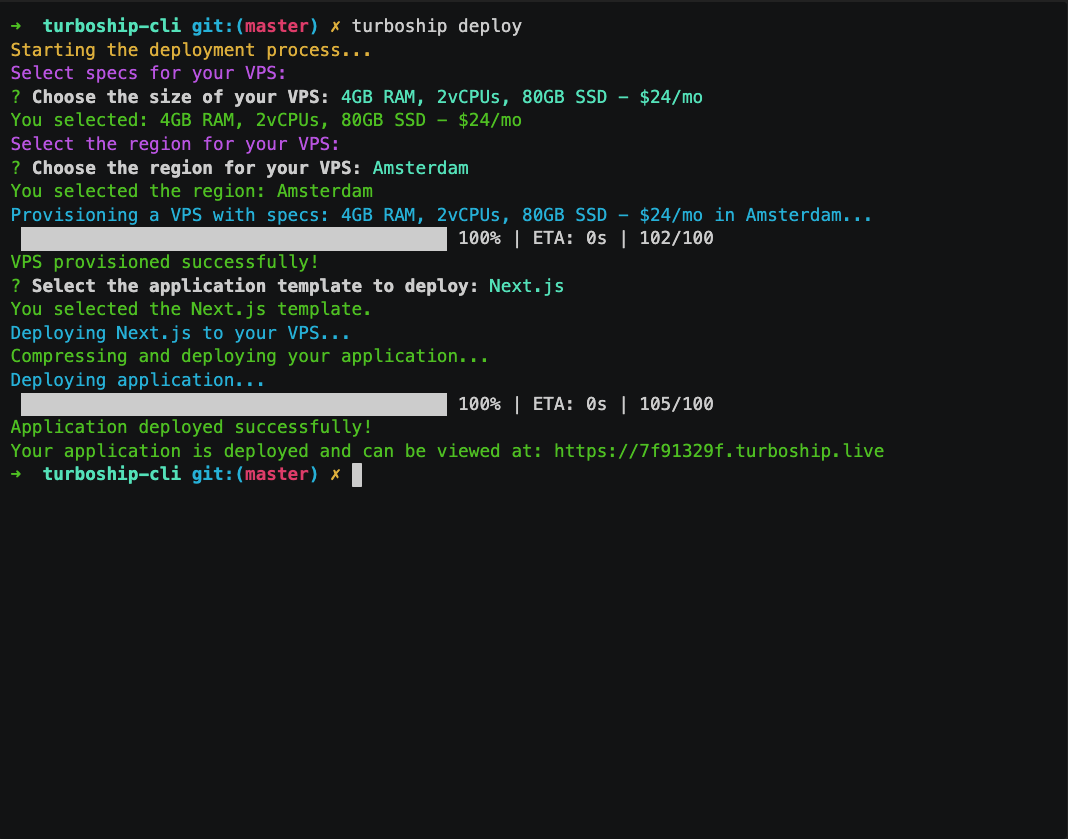Screen dimensions: 1068x839
Task: Click 'Application deployed successfully!' message
Action: [x=191, y=427]
